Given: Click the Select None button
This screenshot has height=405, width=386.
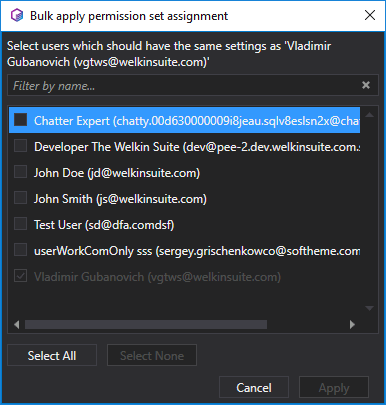Looking at the screenshot, I should pyautogui.click(x=152, y=355).
